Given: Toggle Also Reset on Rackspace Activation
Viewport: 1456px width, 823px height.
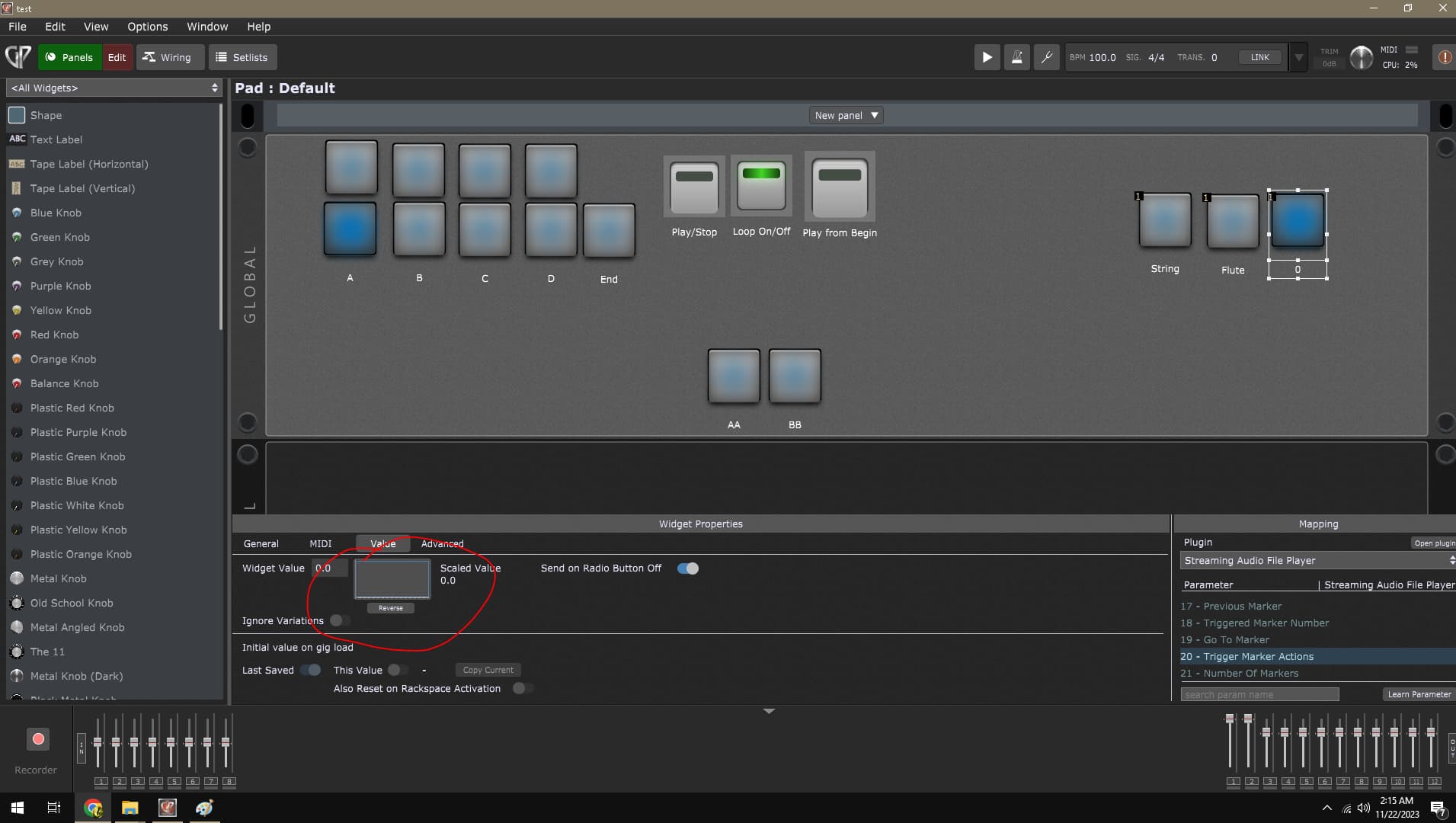Looking at the screenshot, I should (522, 688).
